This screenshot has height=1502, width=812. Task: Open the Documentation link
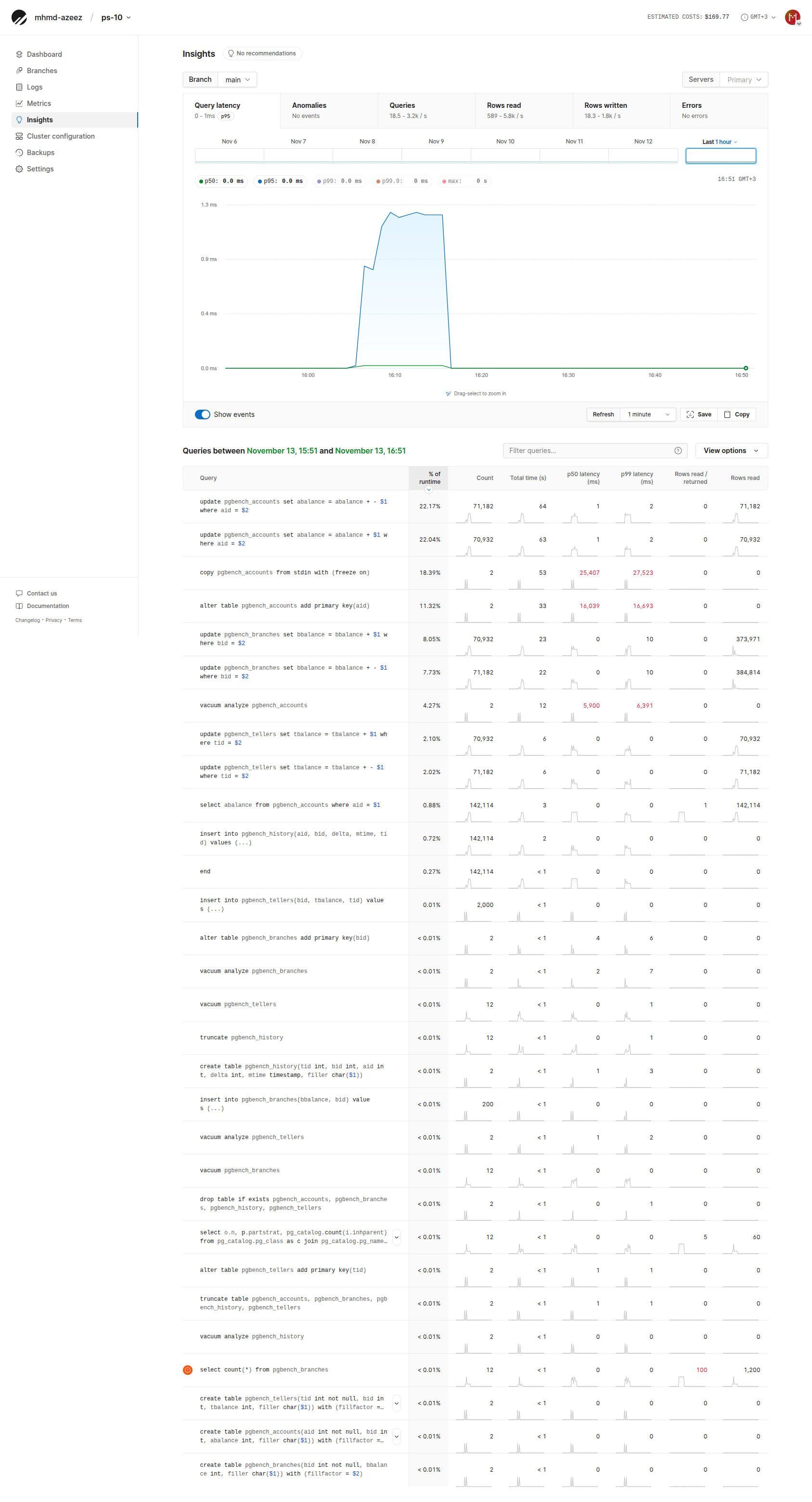tap(47, 606)
